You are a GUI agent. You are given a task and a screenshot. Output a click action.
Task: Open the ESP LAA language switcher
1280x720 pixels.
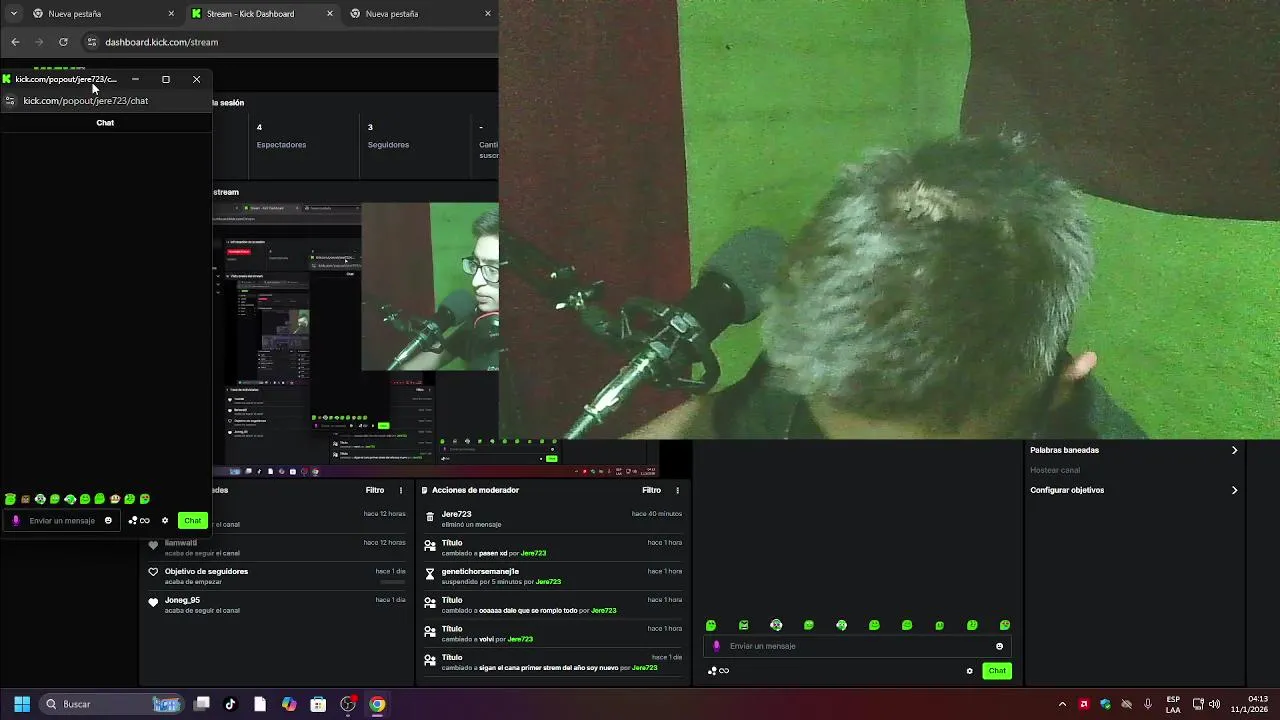click(x=1173, y=704)
